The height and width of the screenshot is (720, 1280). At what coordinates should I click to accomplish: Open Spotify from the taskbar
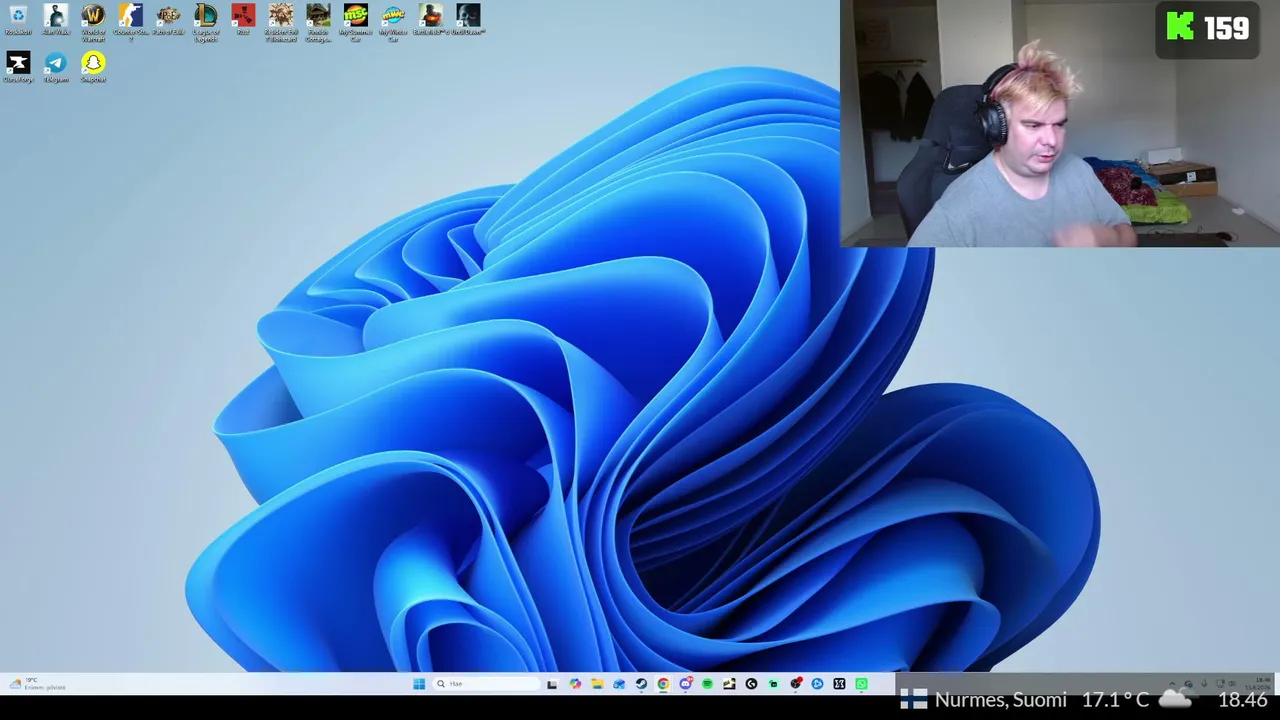click(707, 684)
